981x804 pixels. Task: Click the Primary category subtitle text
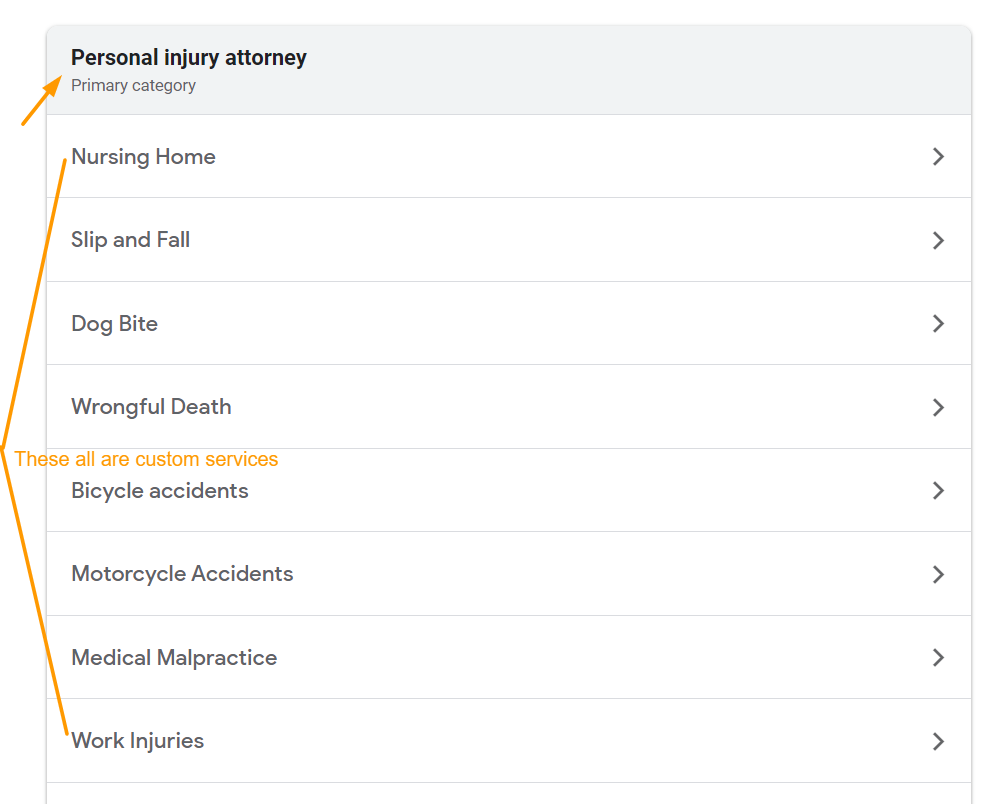click(x=133, y=86)
